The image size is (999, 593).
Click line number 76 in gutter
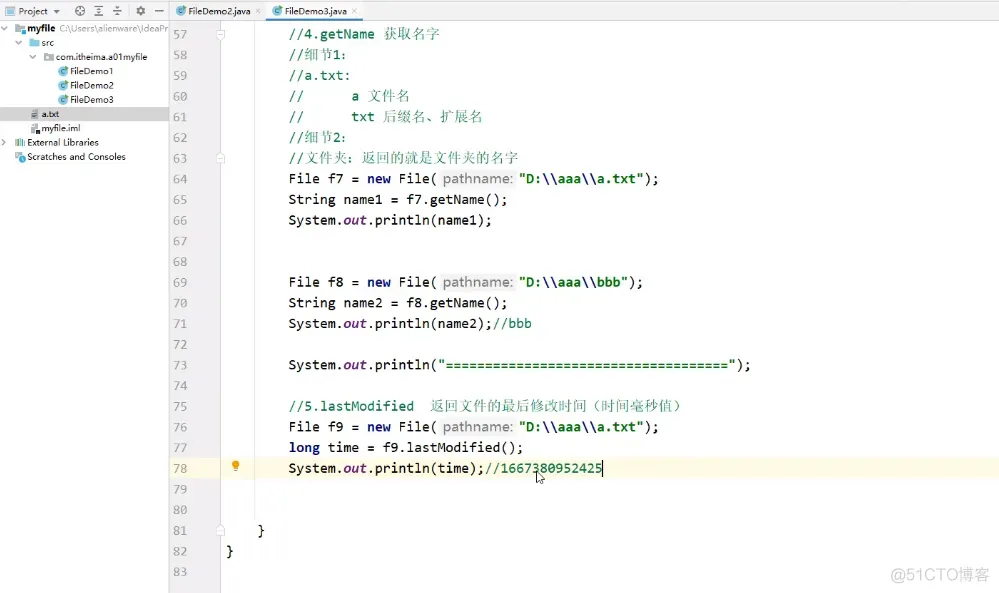pyautogui.click(x=180, y=427)
